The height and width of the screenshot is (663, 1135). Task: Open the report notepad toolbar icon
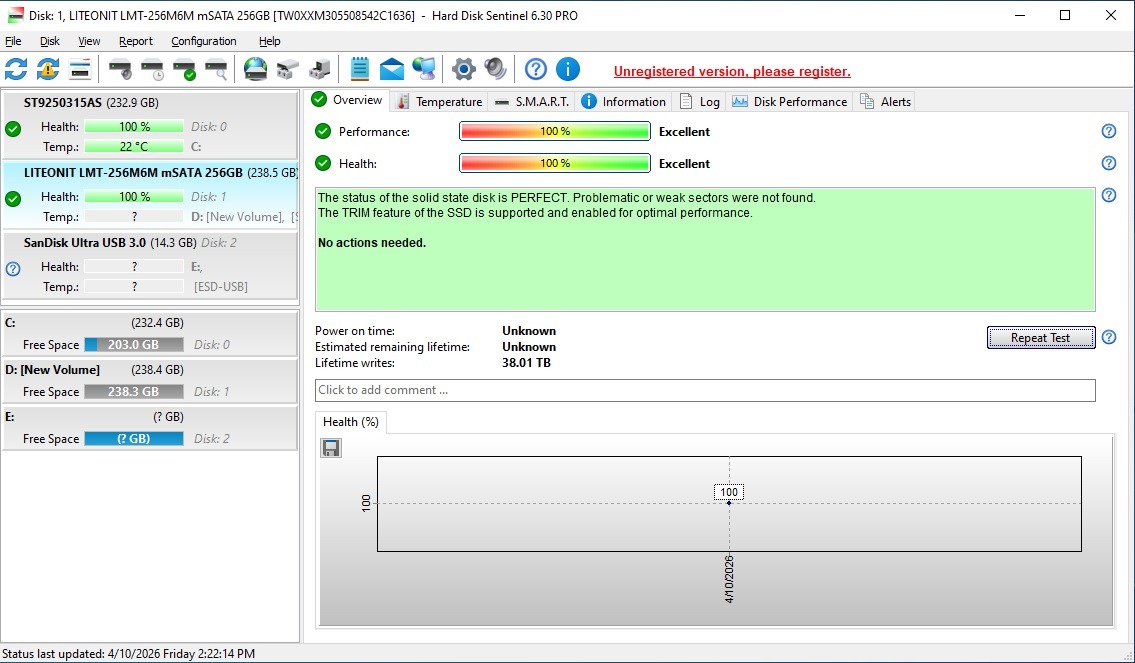pyautogui.click(x=360, y=69)
